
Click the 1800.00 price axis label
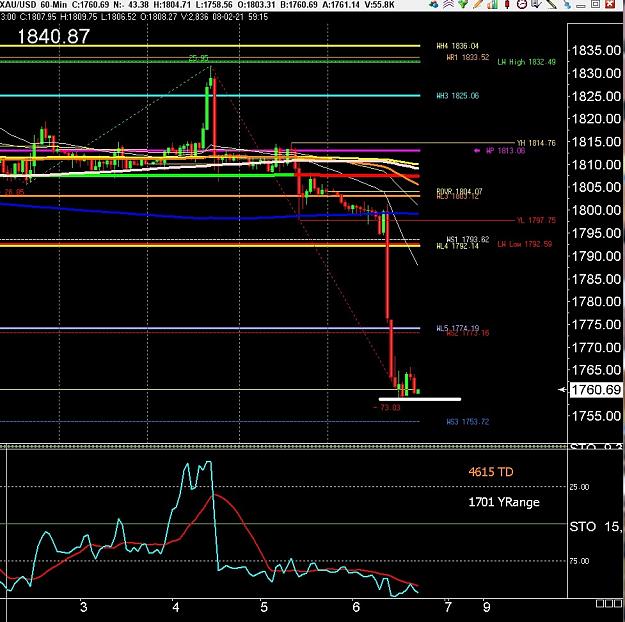596,210
